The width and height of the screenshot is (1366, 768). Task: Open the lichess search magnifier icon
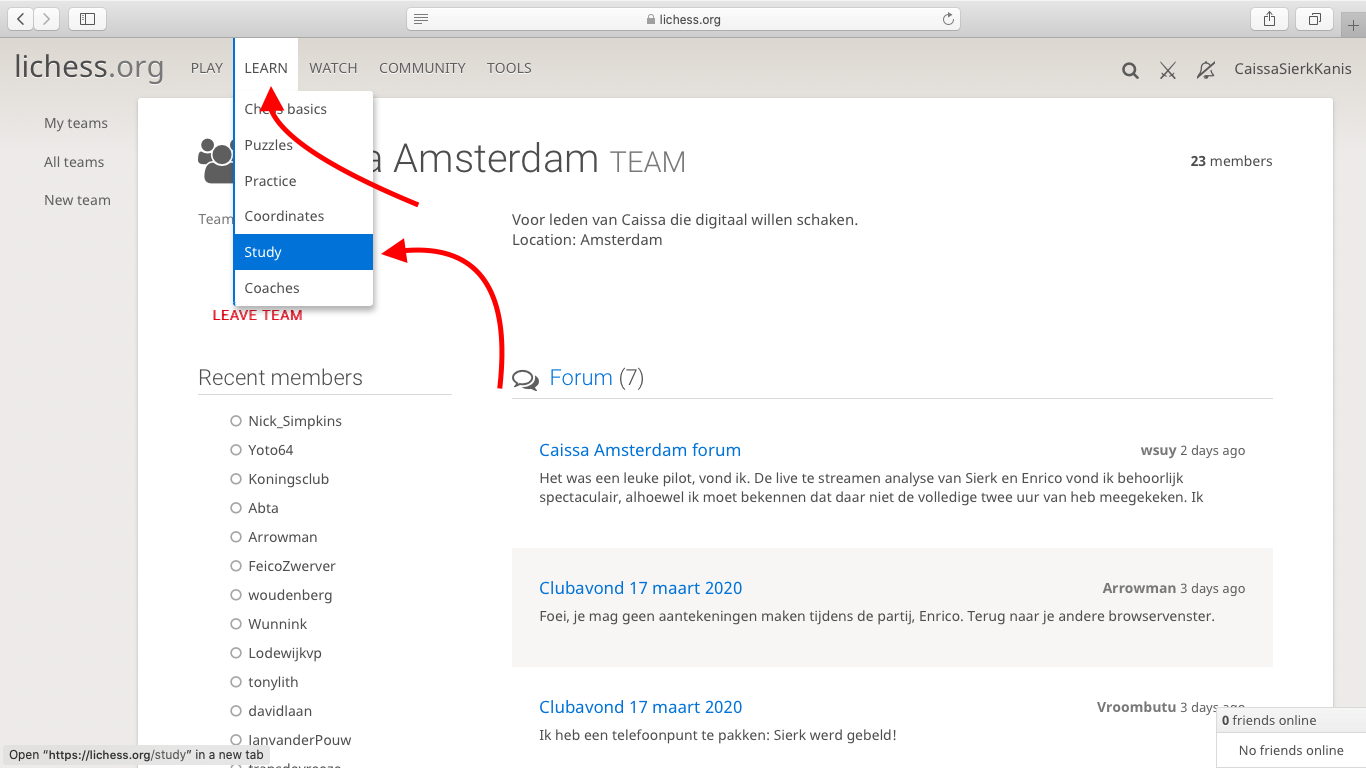click(1130, 70)
